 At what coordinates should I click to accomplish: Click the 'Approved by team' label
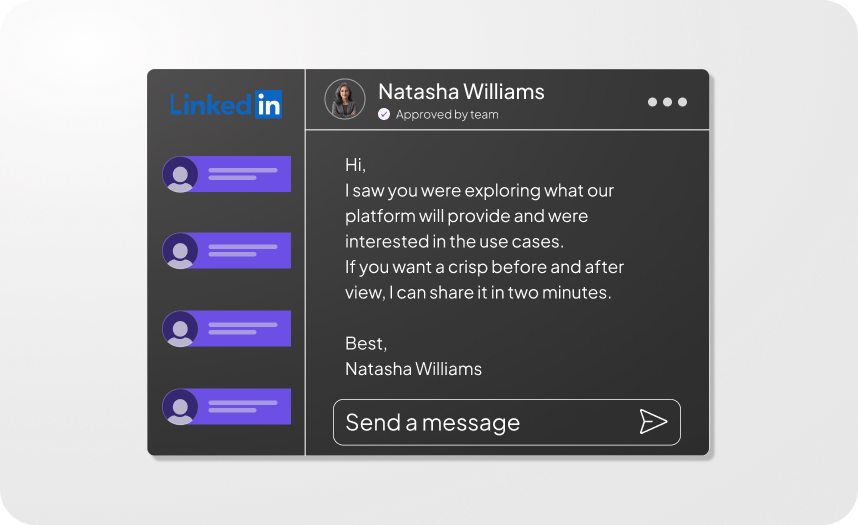(x=447, y=115)
